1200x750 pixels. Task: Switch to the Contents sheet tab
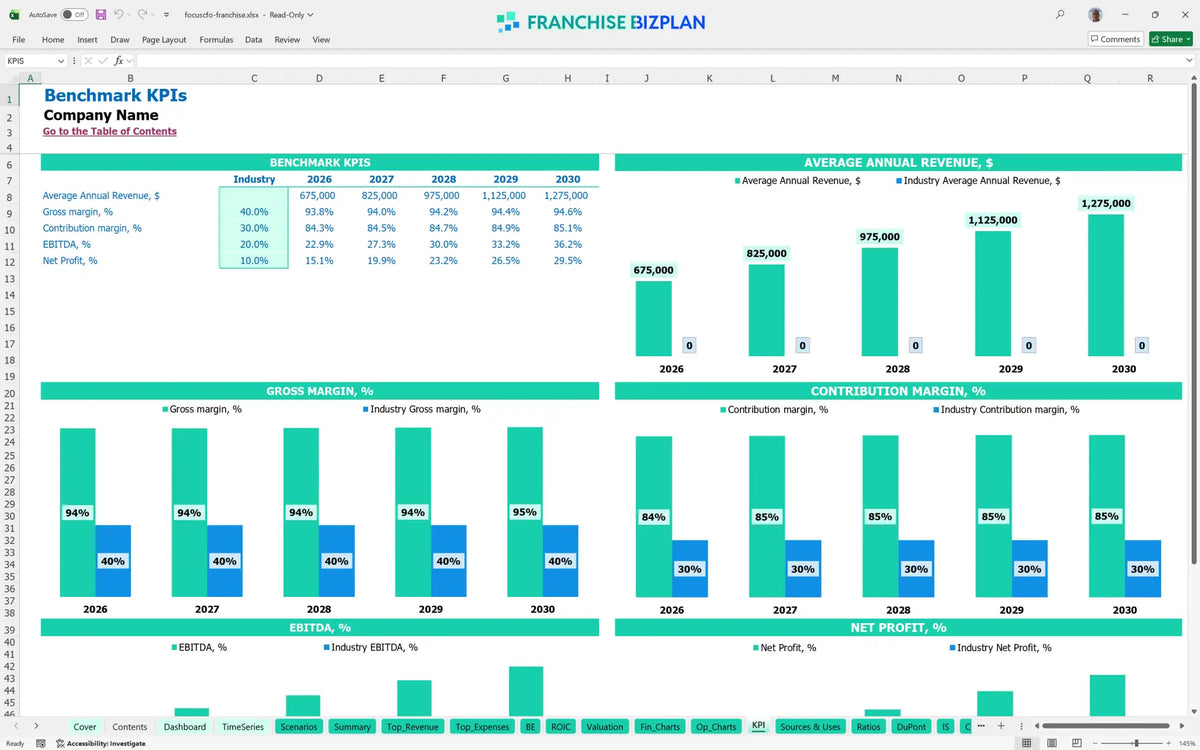pyautogui.click(x=130, y=727)
